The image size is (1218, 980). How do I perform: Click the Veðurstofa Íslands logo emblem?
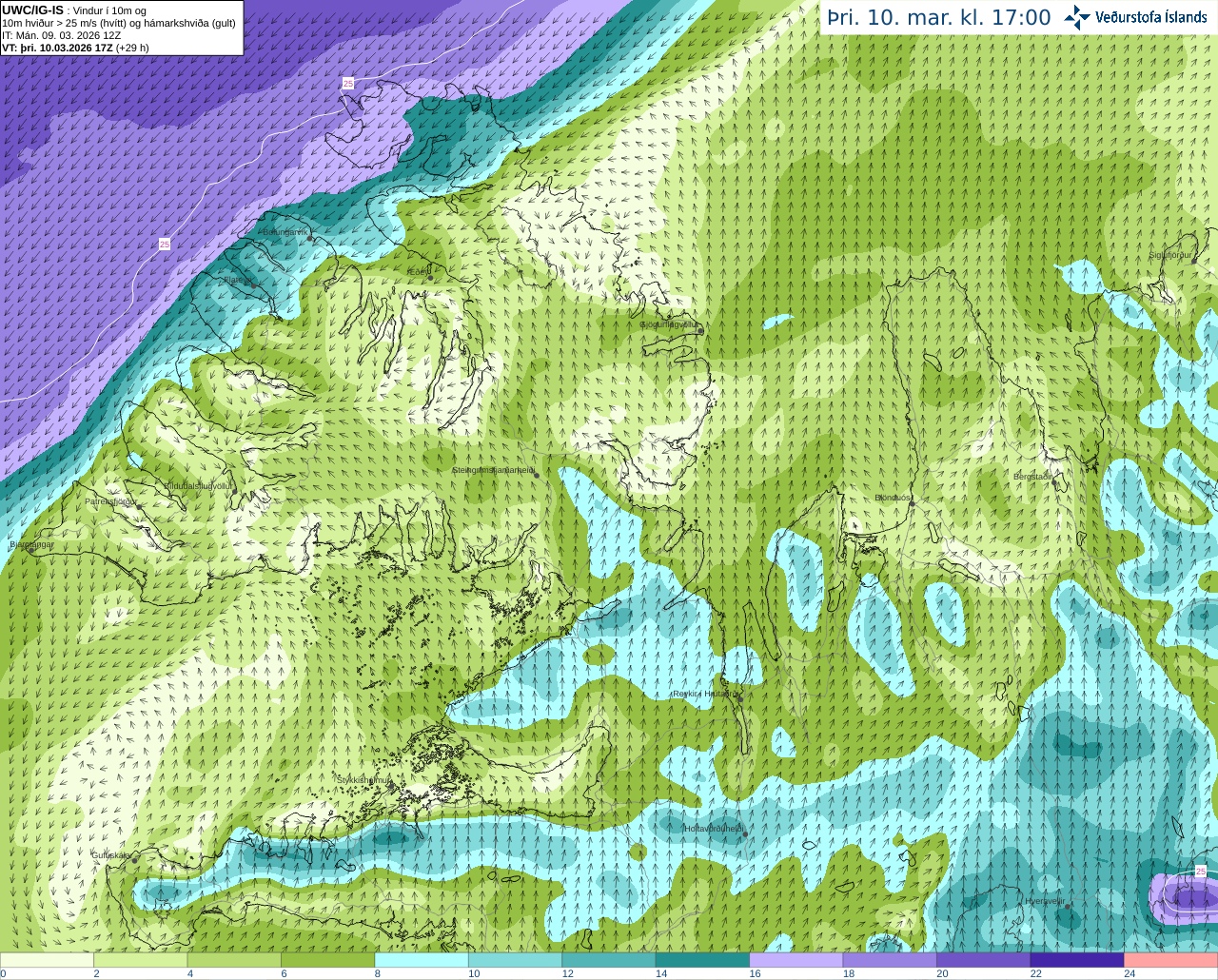[x=1077, y=17]
